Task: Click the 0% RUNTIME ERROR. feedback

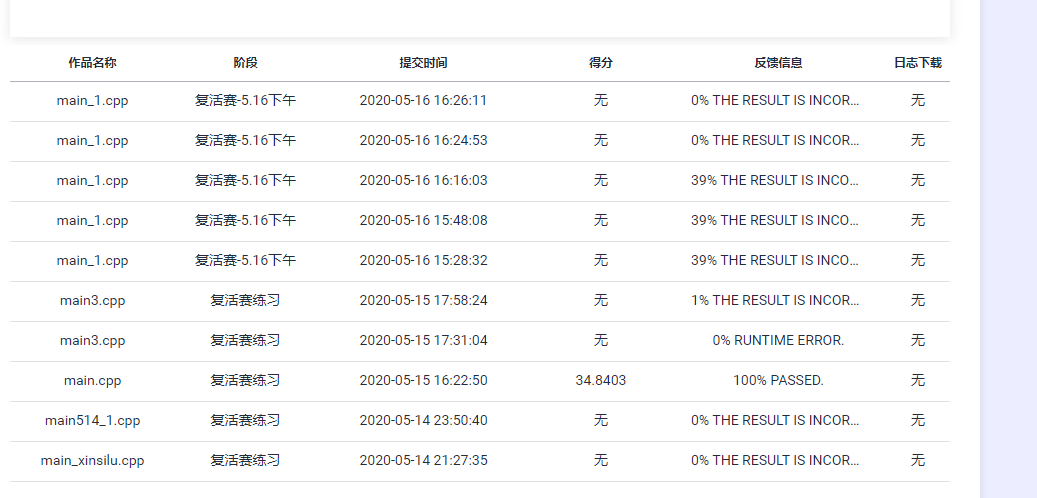Action: pos(778,341)
